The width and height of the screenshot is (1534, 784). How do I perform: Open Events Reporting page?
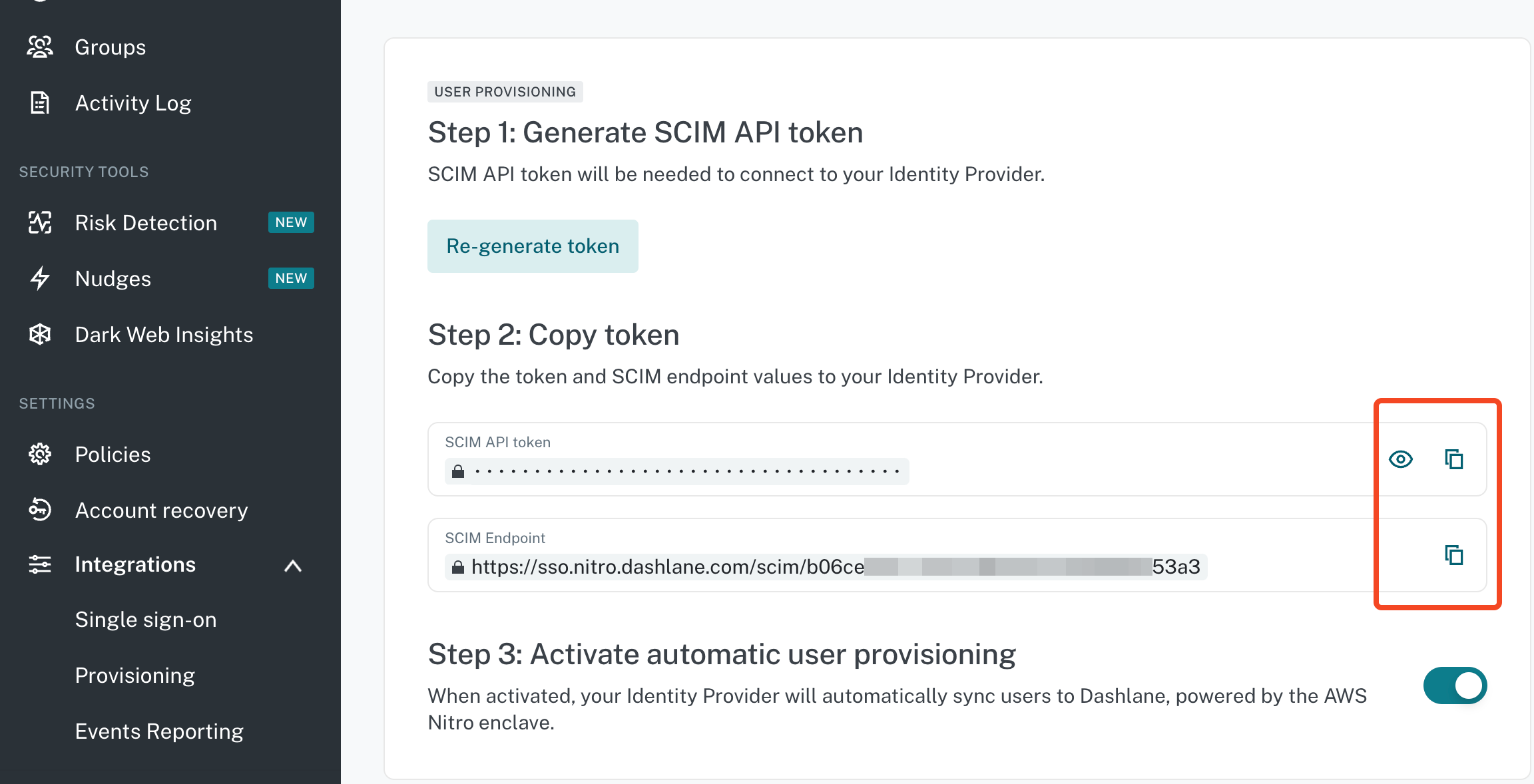pyautogui.click(x=158, y=731)
